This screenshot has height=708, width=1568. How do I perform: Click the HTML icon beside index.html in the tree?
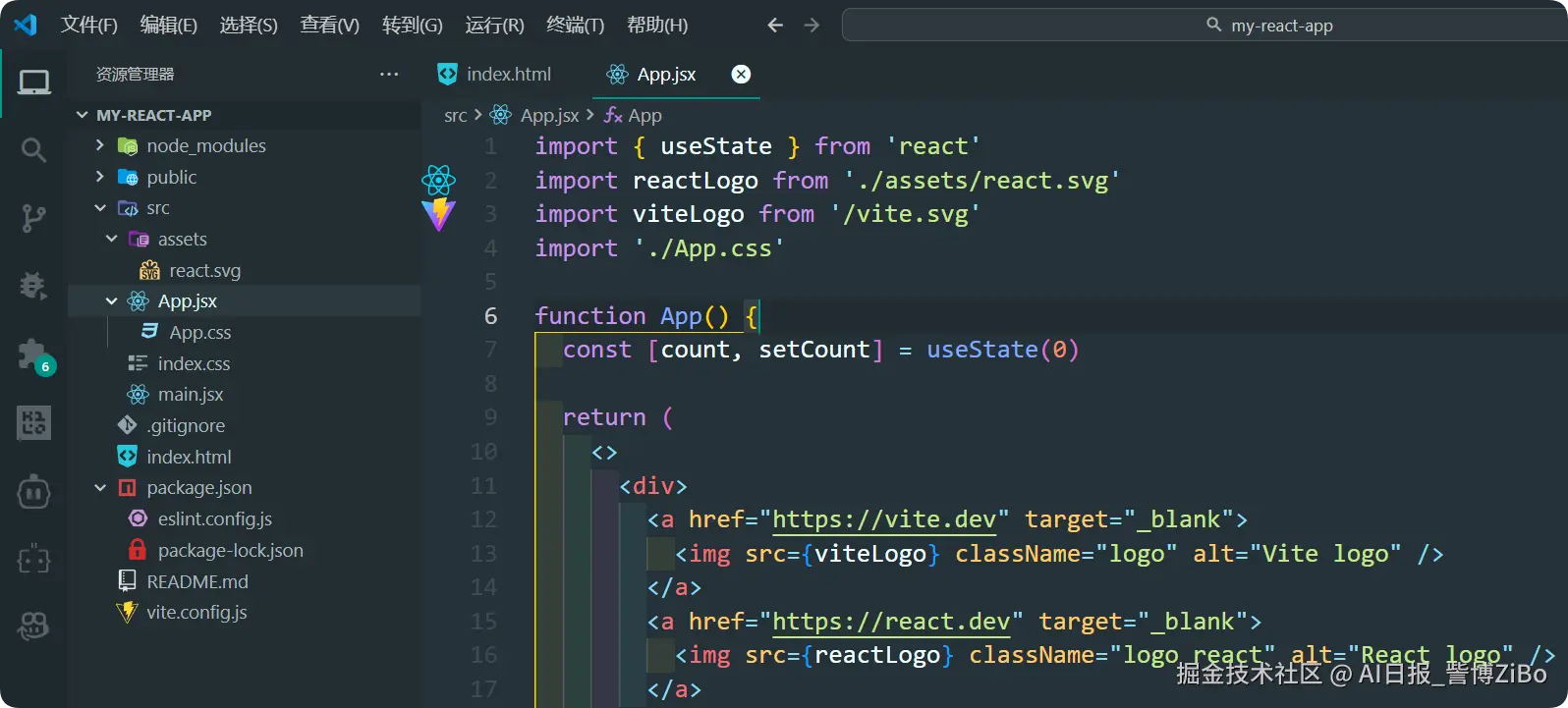click(127, 457)
